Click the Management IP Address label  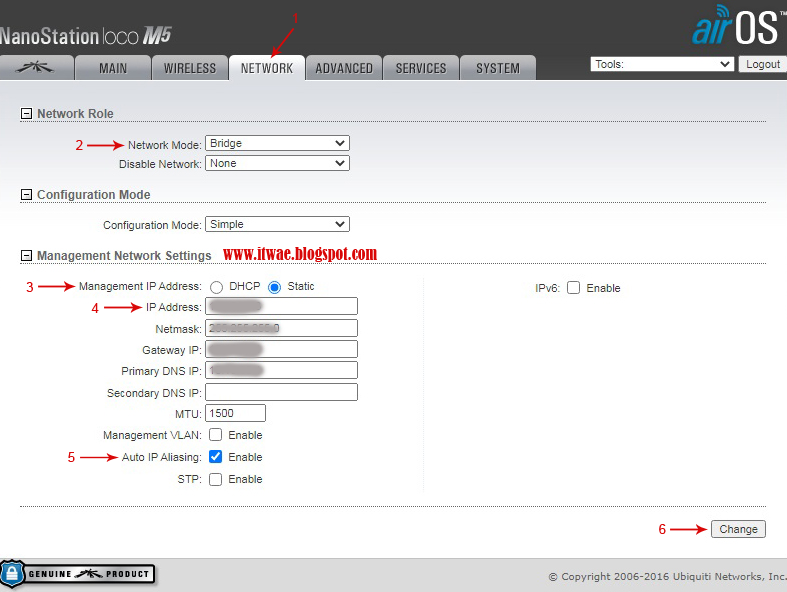[140, 286]
